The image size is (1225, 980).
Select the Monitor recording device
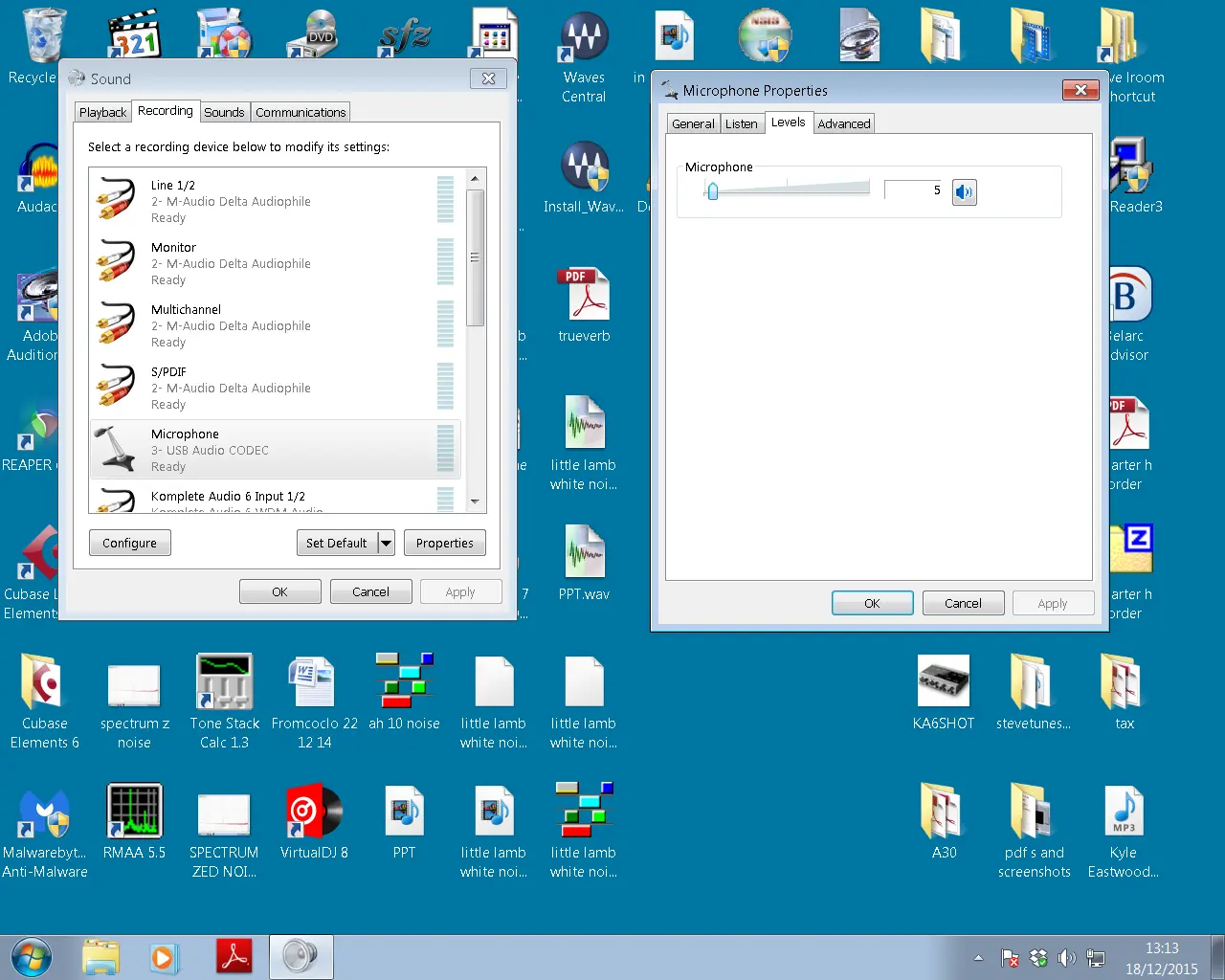pos(275,263)
